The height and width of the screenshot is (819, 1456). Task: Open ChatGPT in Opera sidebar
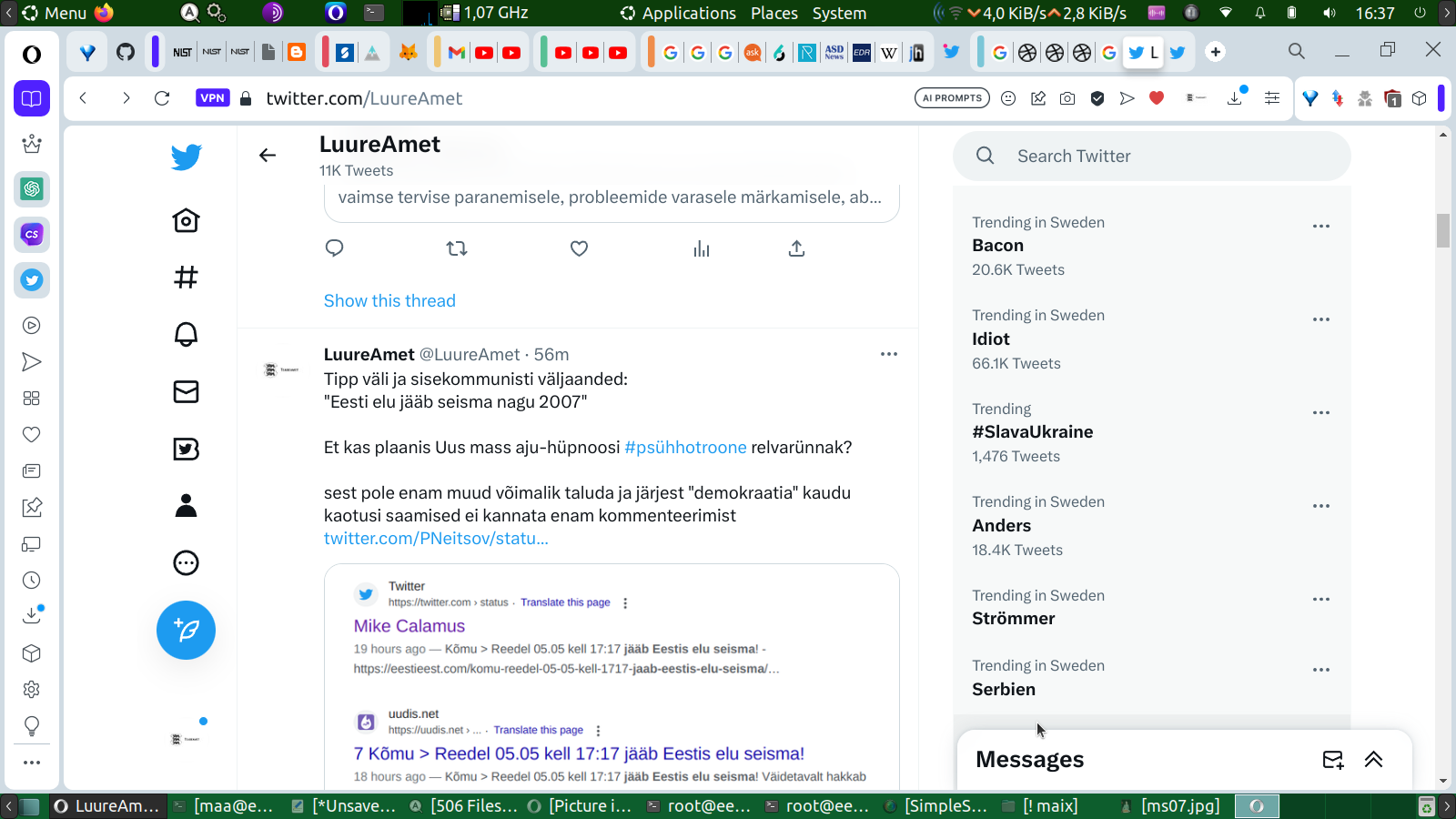pos(32,189)
